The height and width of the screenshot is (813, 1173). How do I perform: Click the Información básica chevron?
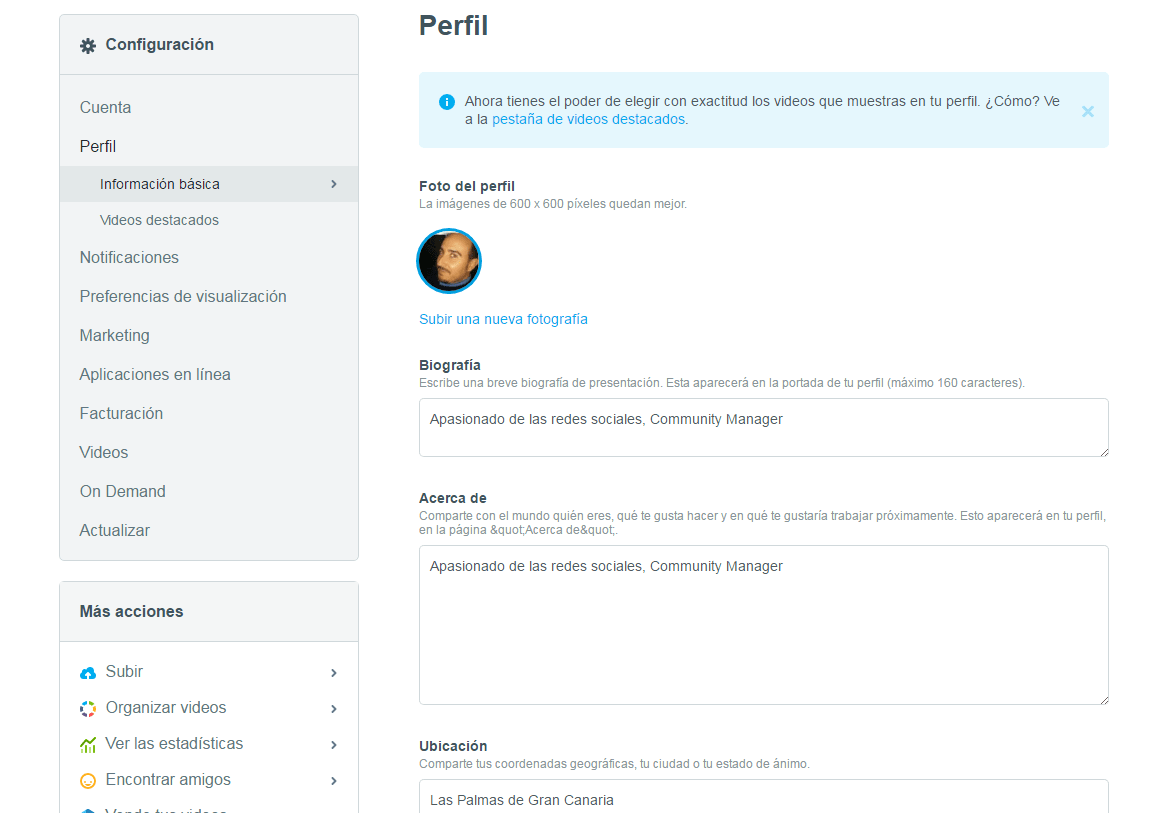point(334,184)
